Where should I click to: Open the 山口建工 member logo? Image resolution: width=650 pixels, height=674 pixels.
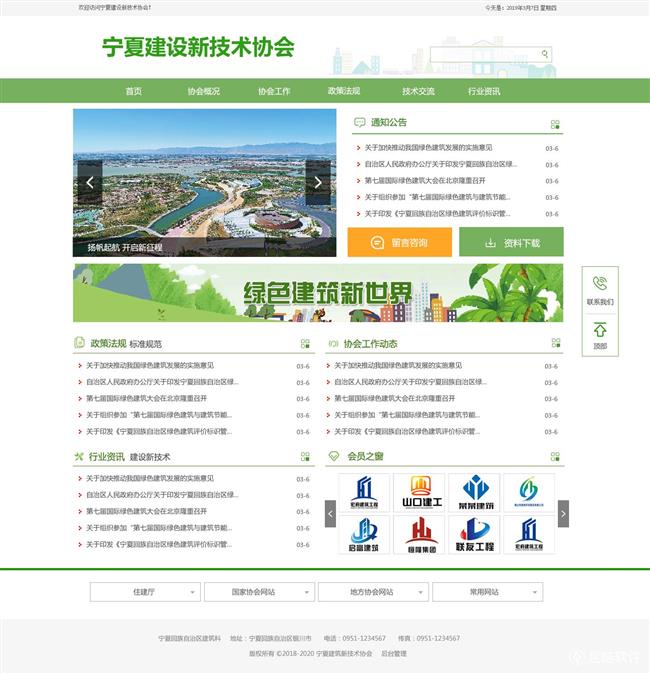point(421,493)
